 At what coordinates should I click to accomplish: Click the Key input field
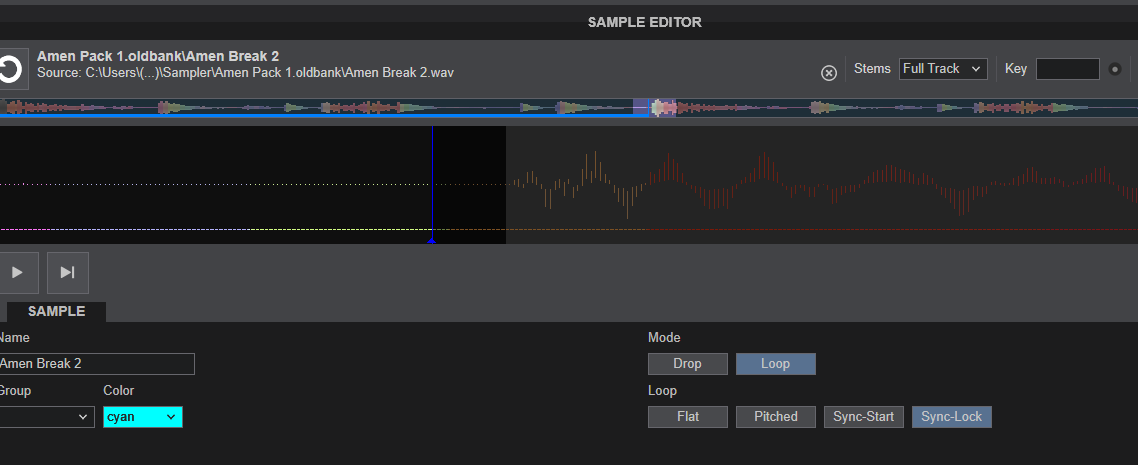point(1068,69)
